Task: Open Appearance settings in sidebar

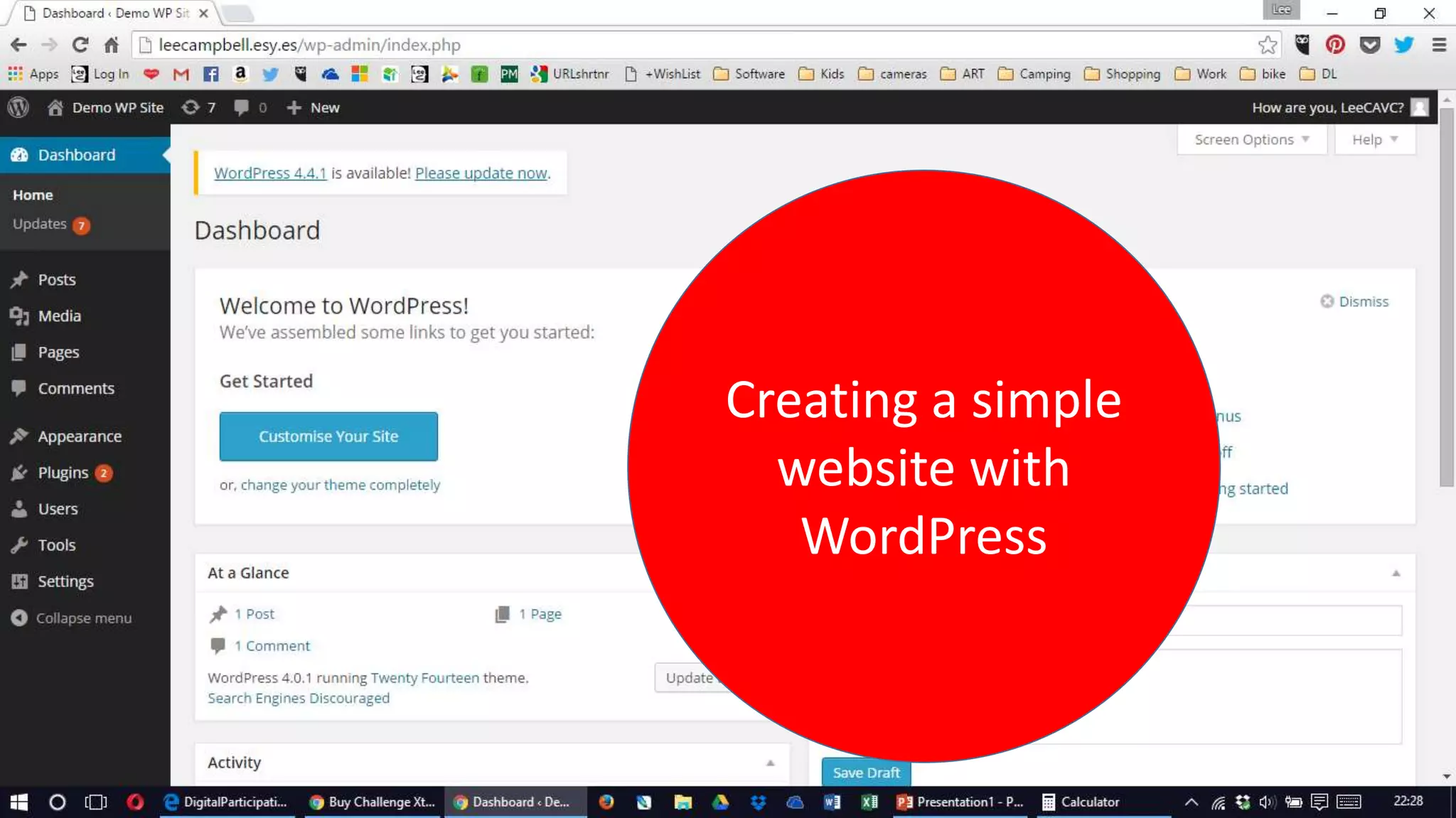Action: coord(80,436)
